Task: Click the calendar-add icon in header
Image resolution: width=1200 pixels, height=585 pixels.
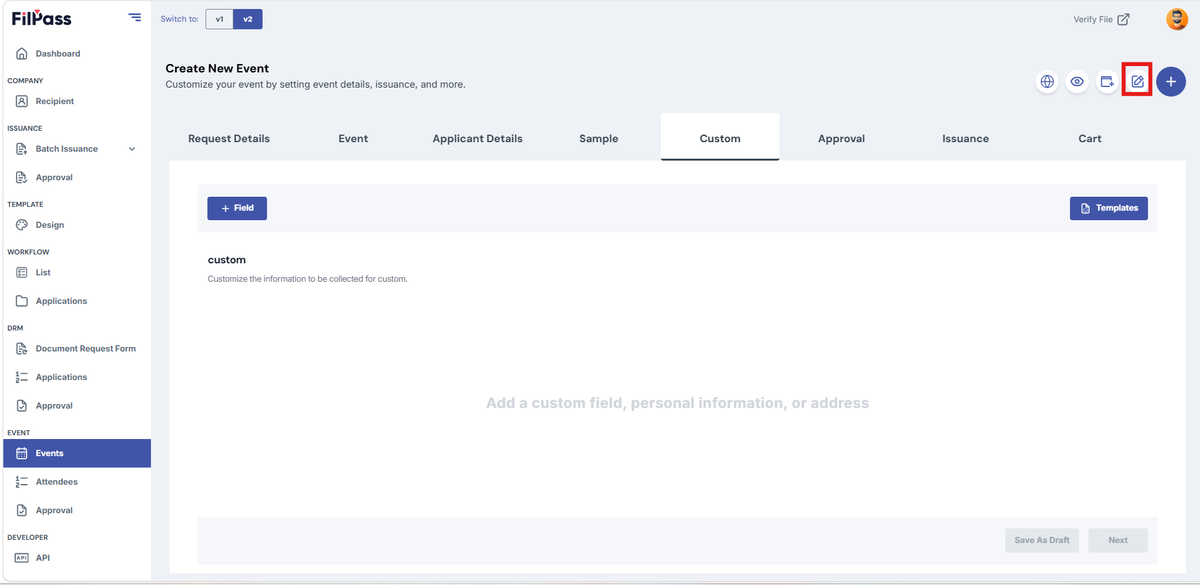Action: [1107, 82]
